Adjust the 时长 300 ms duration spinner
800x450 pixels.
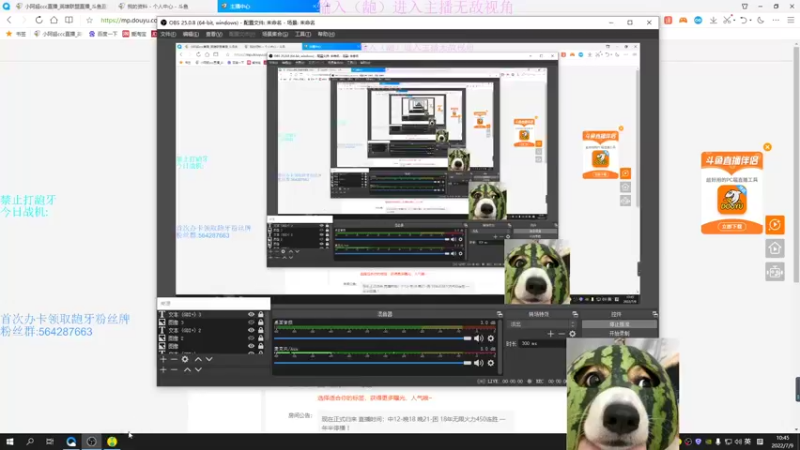coord(541,343)
